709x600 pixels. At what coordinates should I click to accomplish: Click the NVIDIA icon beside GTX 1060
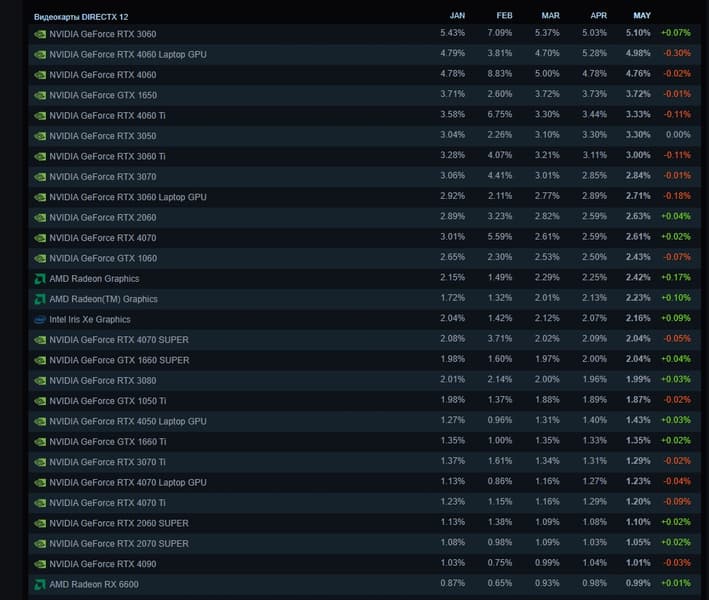40,258
